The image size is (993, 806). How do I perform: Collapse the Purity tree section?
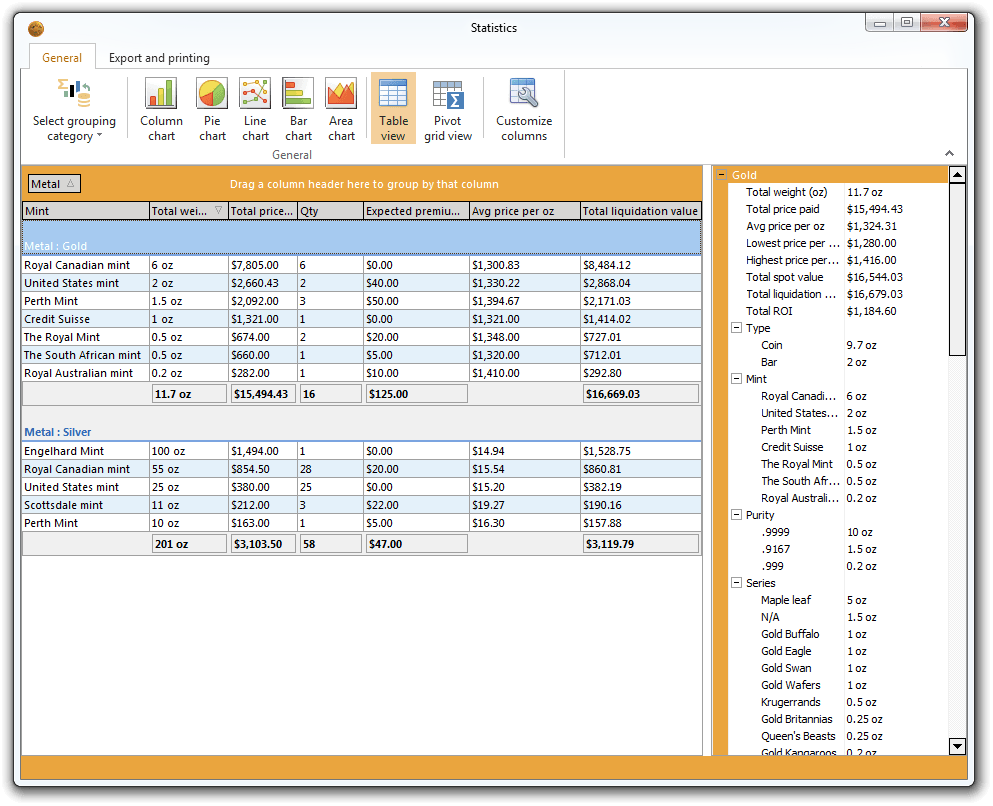point(735,514)
